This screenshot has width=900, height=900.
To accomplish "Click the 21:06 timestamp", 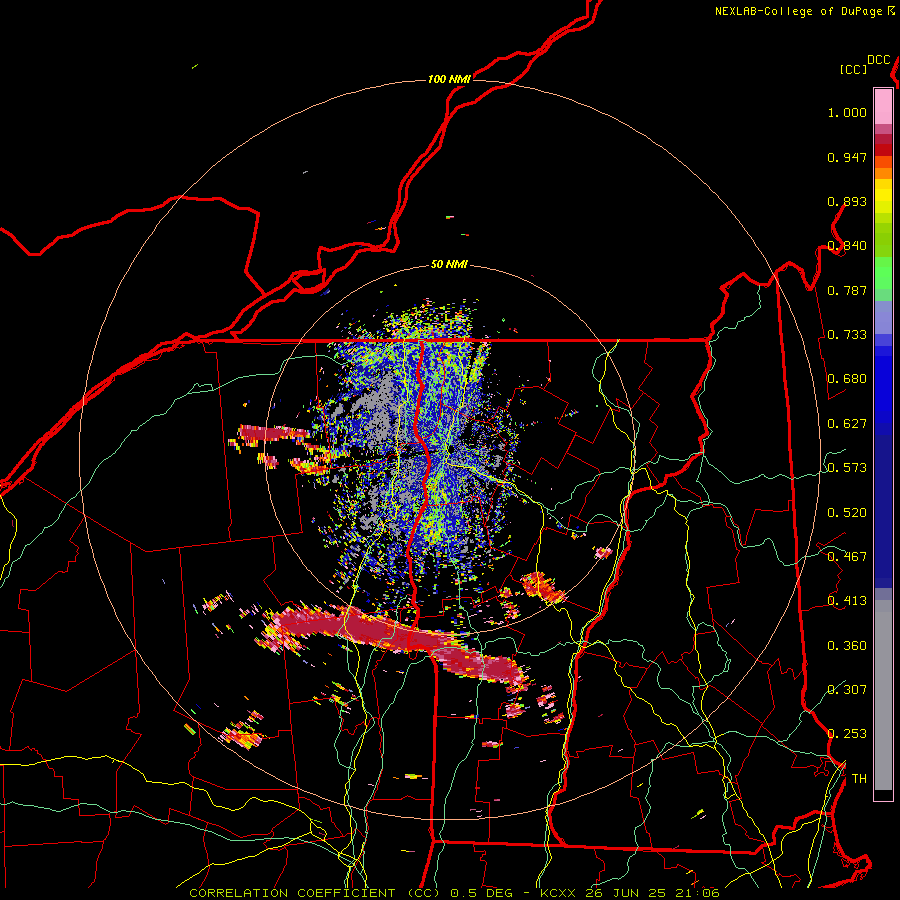I will point(697,893).
